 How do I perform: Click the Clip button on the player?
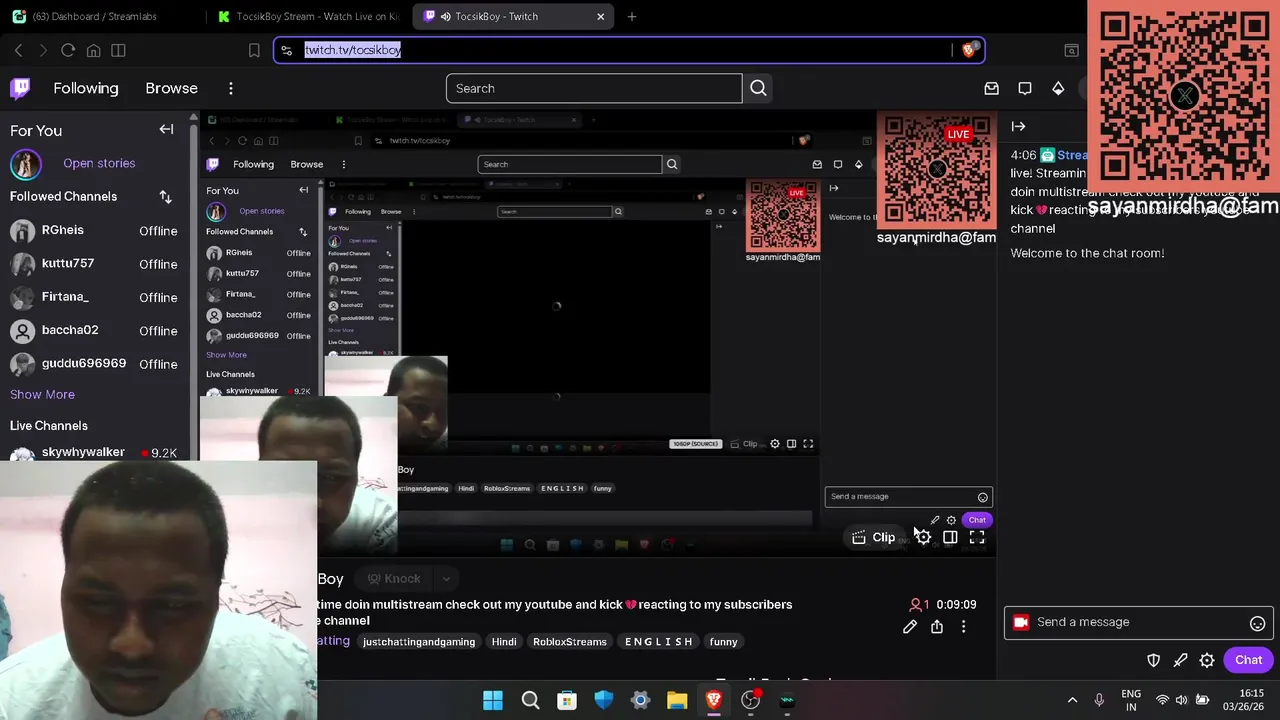tap(873, 537)
